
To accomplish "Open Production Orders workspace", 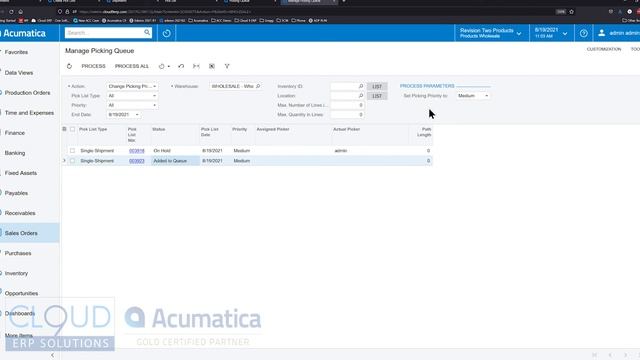I will [27, 93].
